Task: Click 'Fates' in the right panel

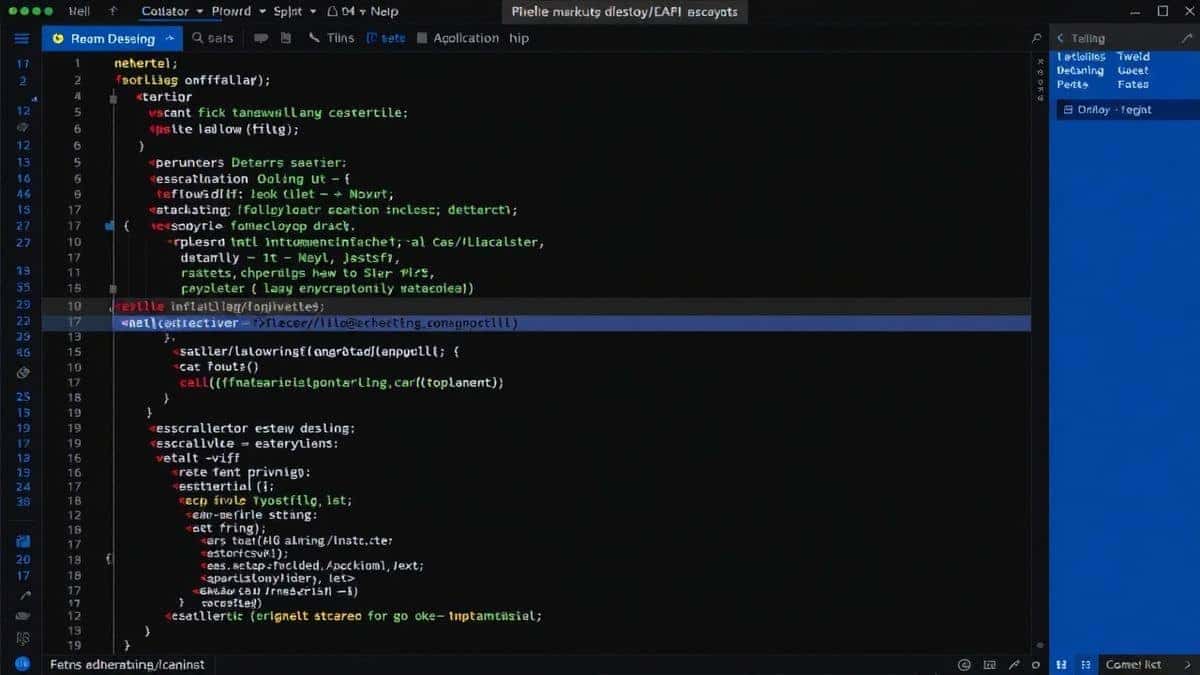Action: point(1132,85)
